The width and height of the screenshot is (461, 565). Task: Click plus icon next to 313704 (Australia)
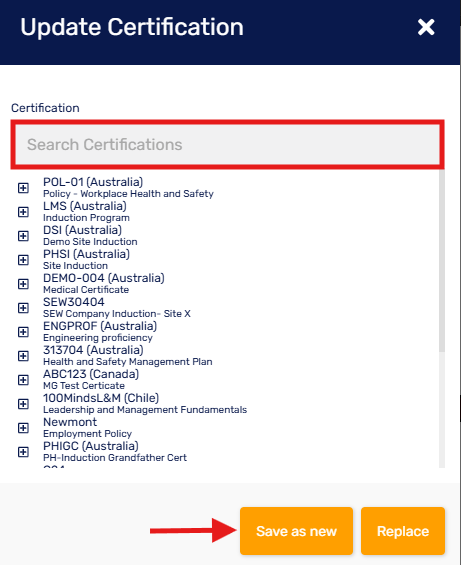click(23, 356)
